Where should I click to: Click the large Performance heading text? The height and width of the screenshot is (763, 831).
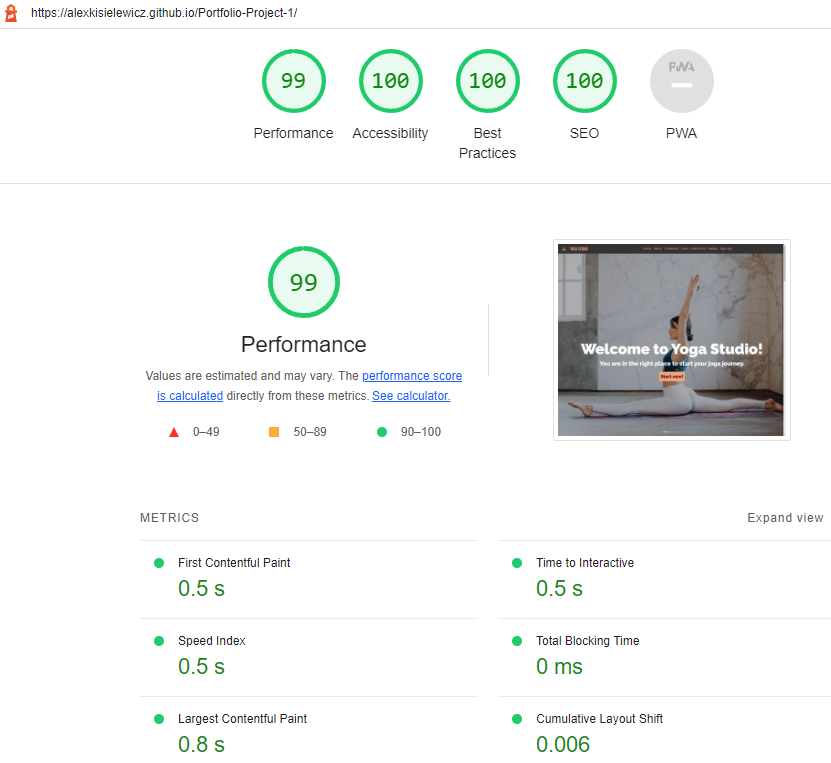tap(304, 344)
